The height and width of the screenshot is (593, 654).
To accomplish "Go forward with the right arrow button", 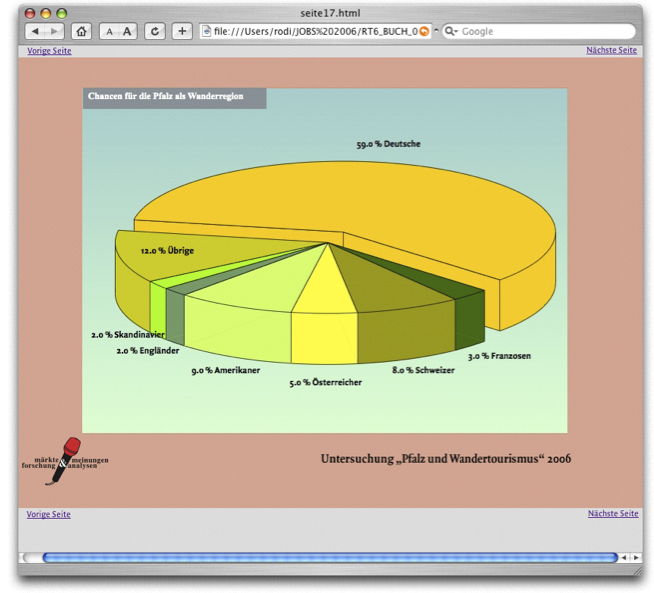I will pos(55,32).
